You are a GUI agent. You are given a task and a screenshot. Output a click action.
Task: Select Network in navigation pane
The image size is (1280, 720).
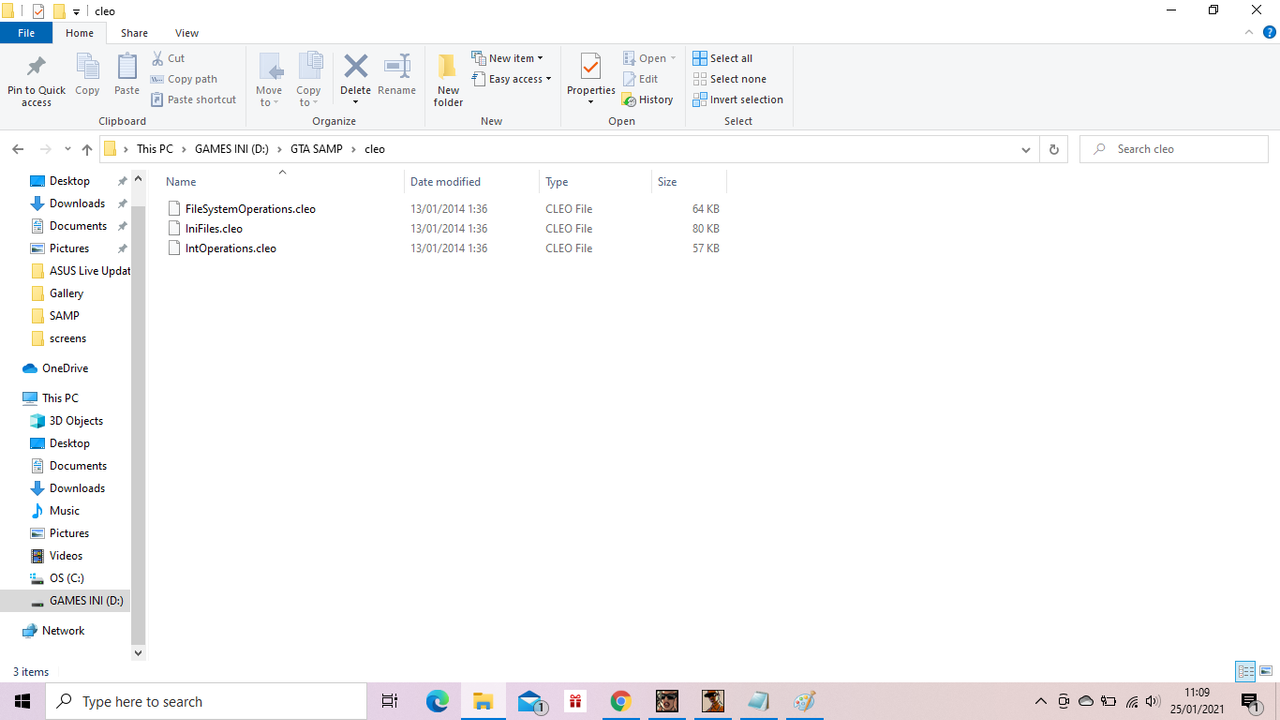click(54, 631)
